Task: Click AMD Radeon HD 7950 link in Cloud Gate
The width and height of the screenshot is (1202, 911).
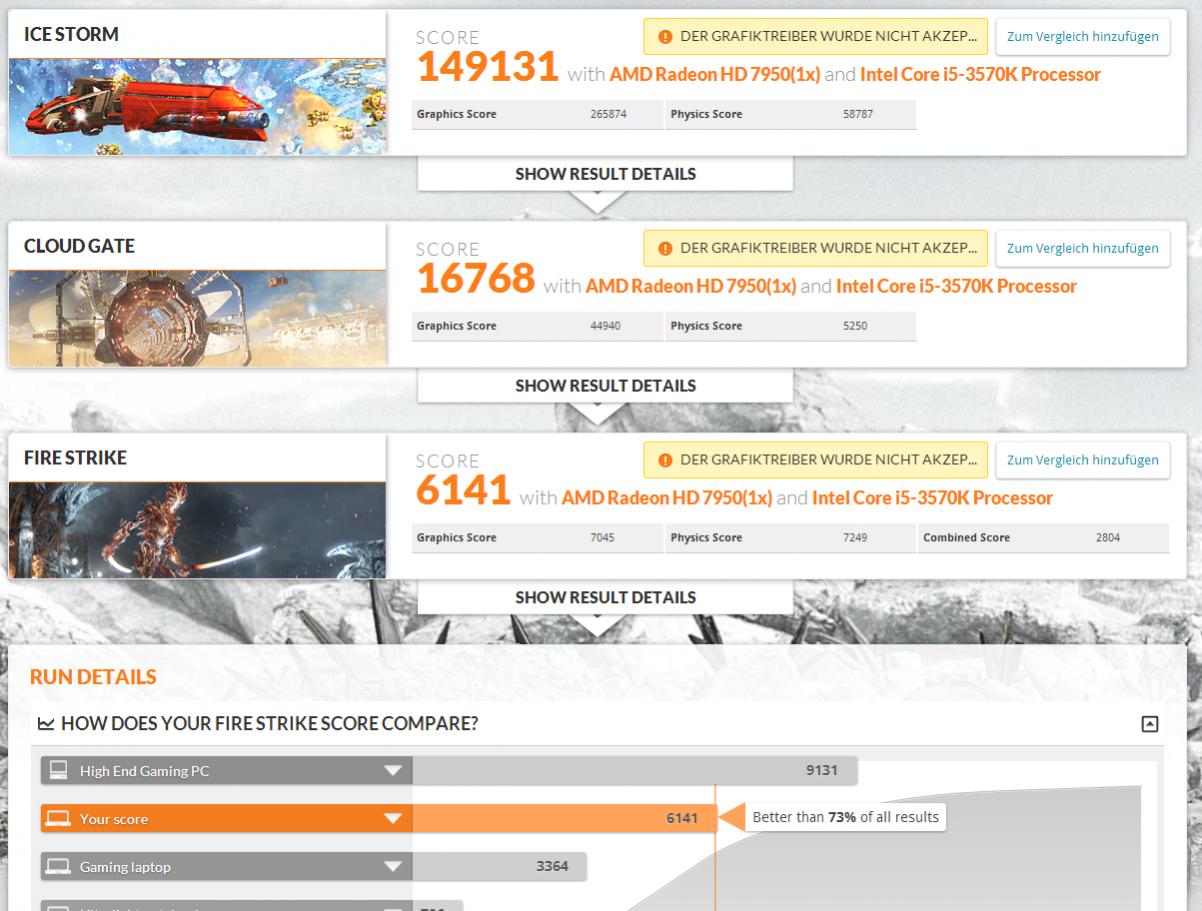Action: point(691,287)
